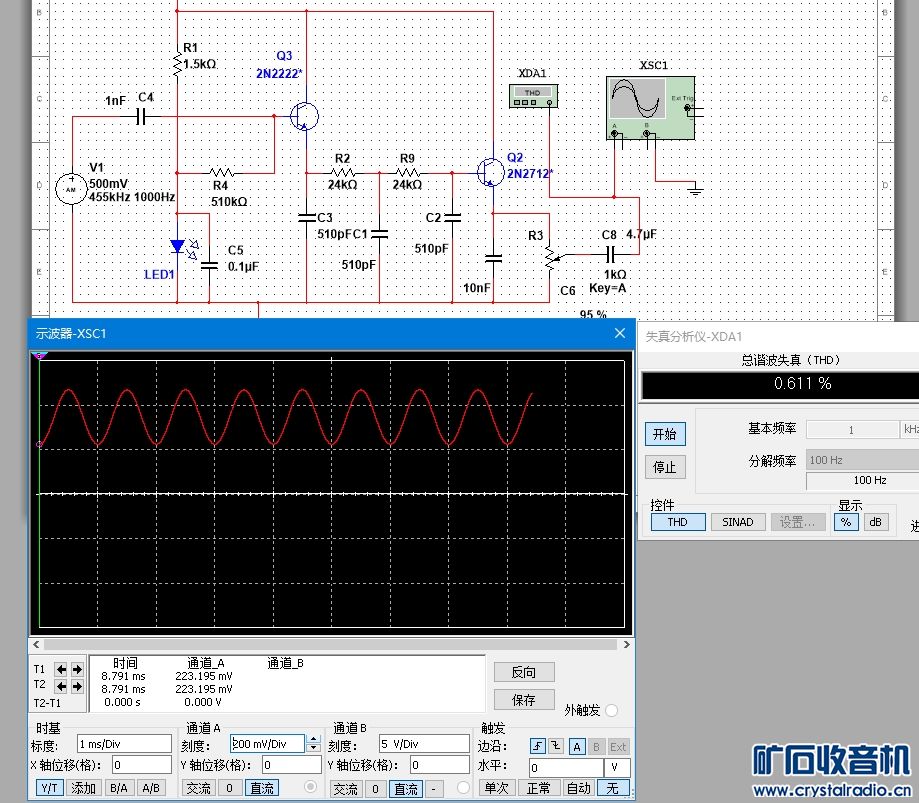This screenshot has height=803, width=919.
Task: Select falling edge trigger icon
Action: coord(556,746)
